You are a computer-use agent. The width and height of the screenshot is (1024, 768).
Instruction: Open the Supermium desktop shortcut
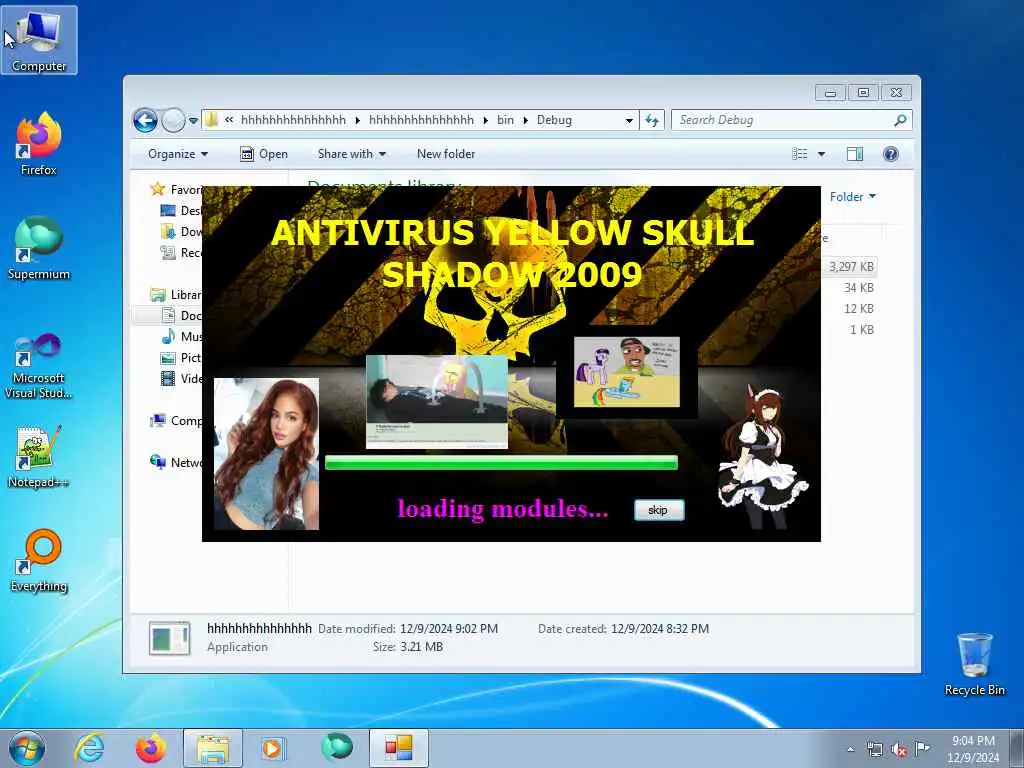point(39,248)
